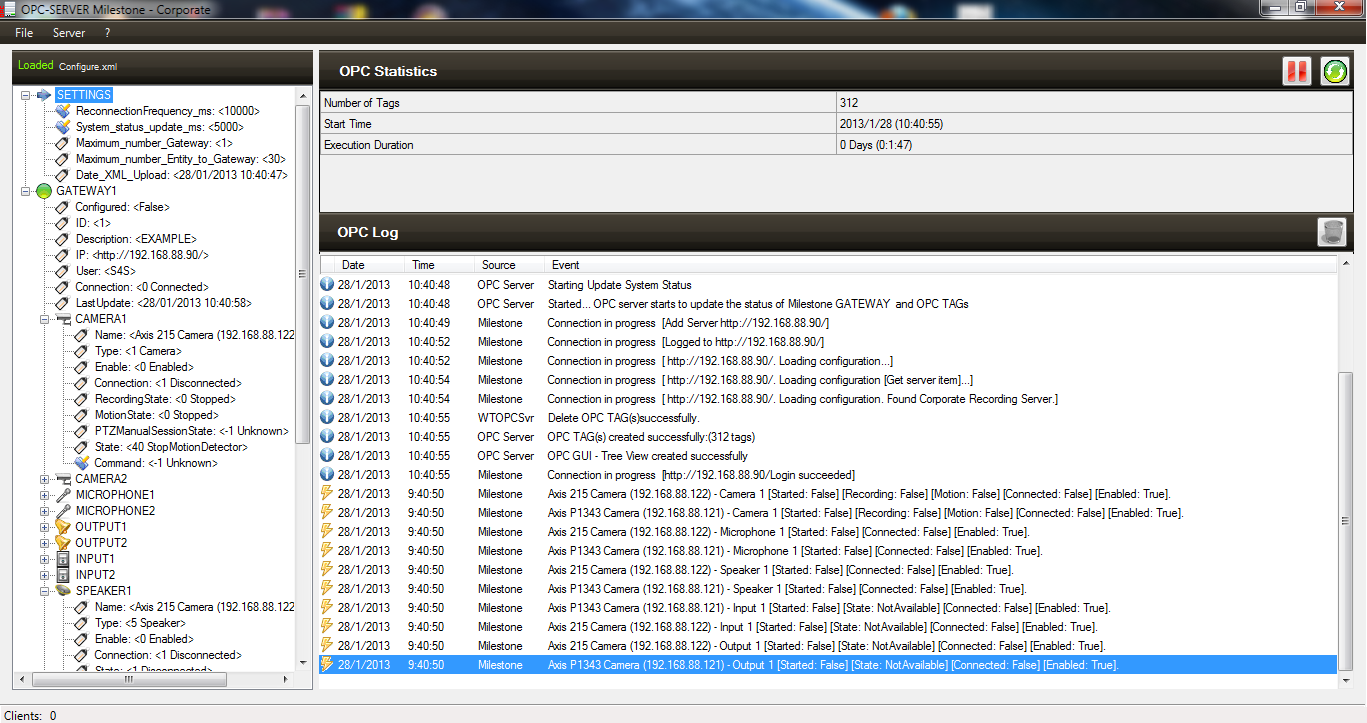Click the tag icon beside ReconnectionFrequency_ms
Screen dimensions: 1367x723
click(x=63, y=111)
